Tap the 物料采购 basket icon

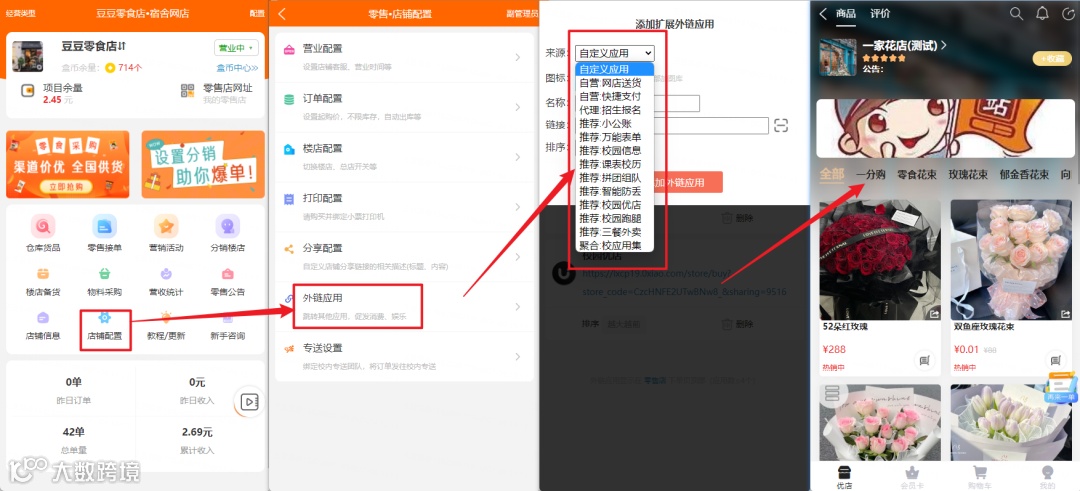[105, 274]
